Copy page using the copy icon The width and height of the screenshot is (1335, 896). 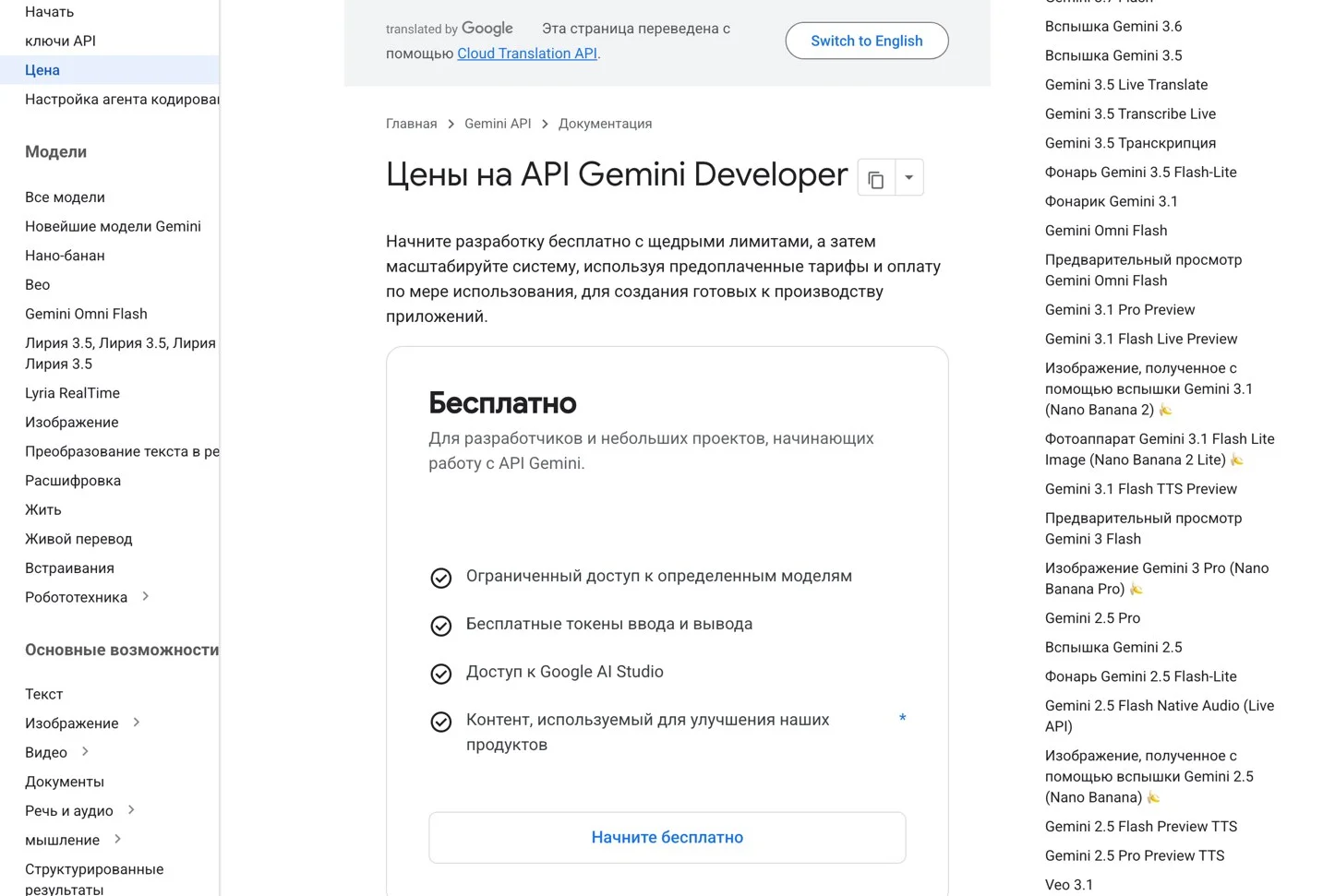click(x=876, y=178)
